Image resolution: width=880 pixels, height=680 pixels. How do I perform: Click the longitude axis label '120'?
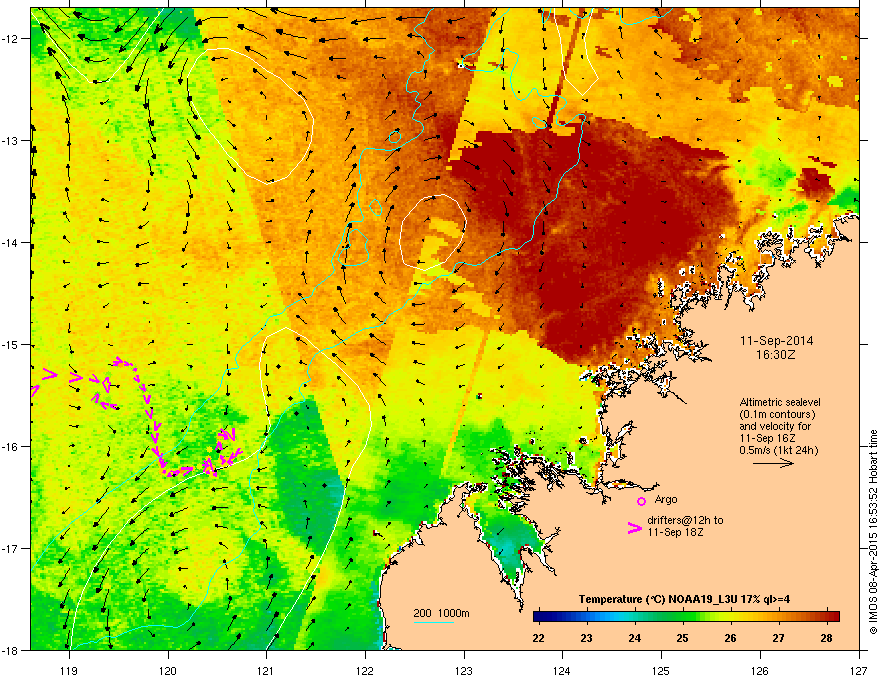point(168,670)
